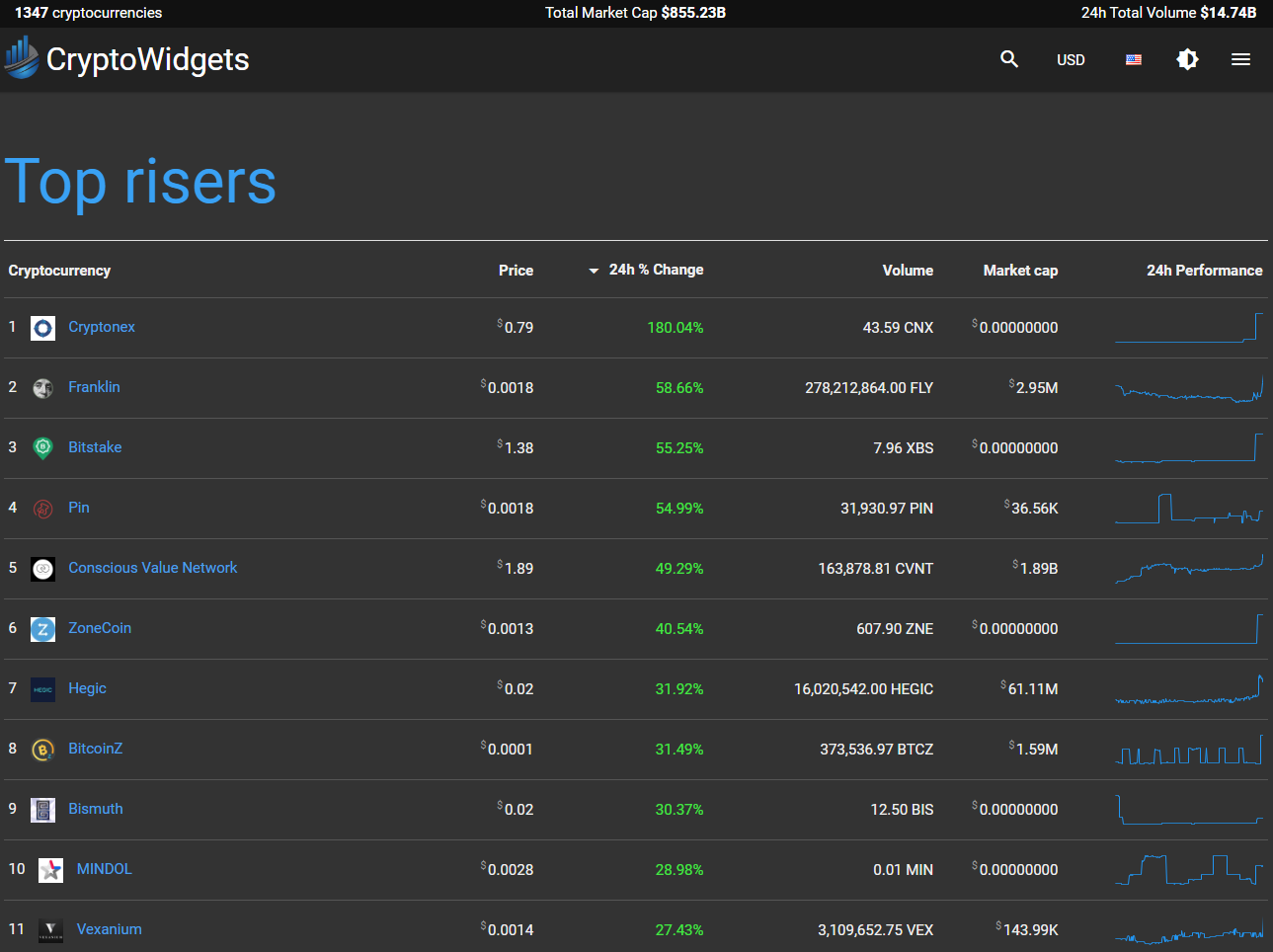Click the Franklin coin icon

click(42, 388)
